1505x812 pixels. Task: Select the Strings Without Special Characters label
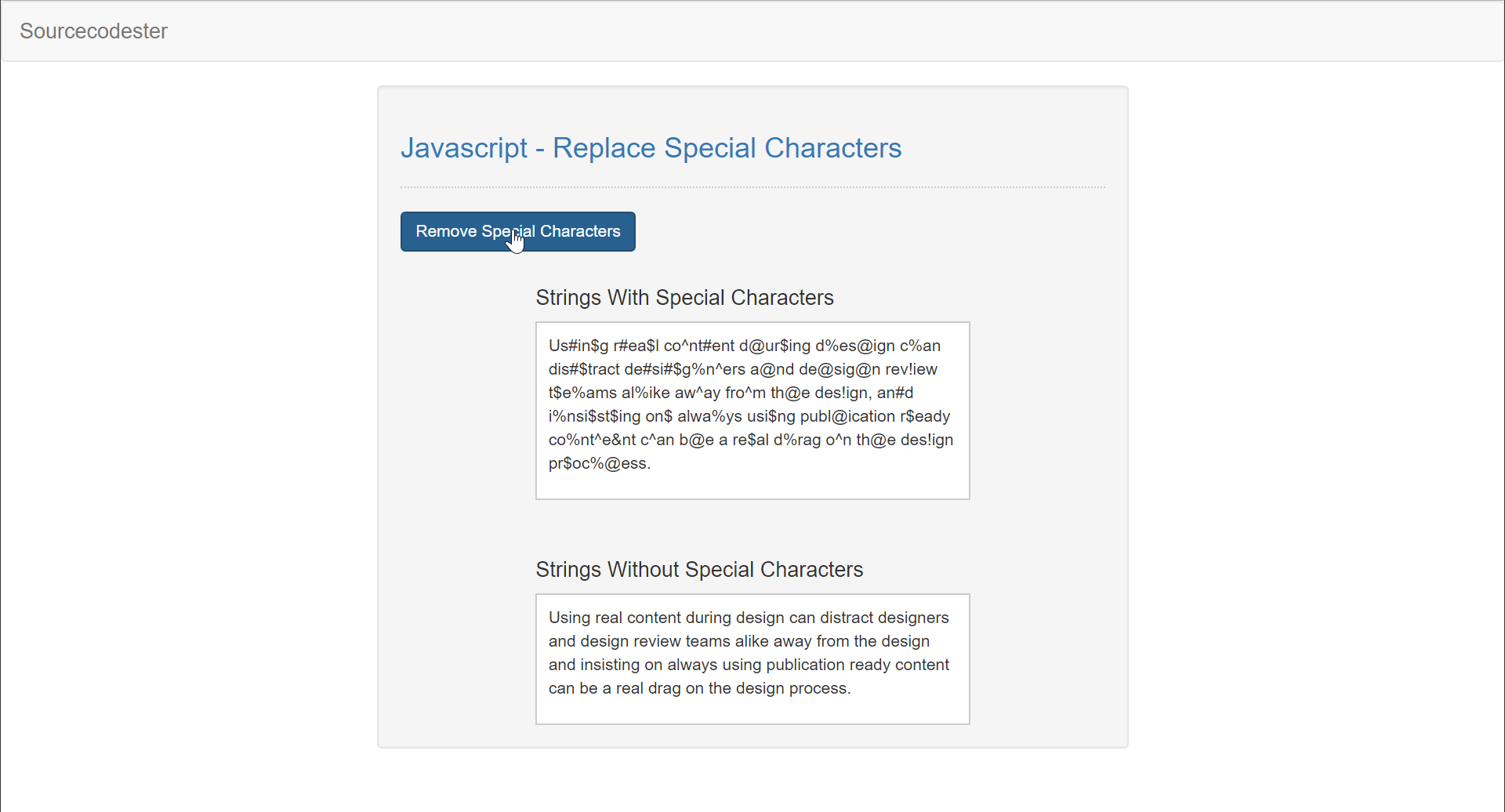pos(698,570)
